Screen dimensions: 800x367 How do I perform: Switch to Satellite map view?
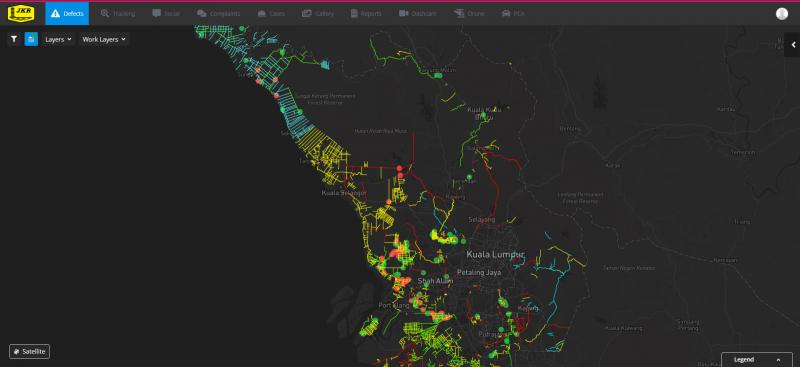30,351
